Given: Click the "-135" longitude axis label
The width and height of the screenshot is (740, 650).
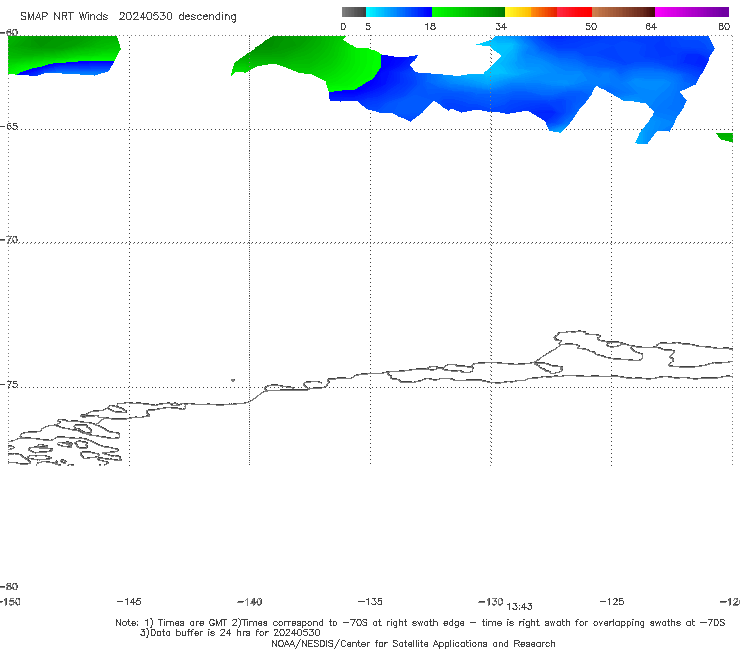Looking at the screenshot, I should coord(370,602).
